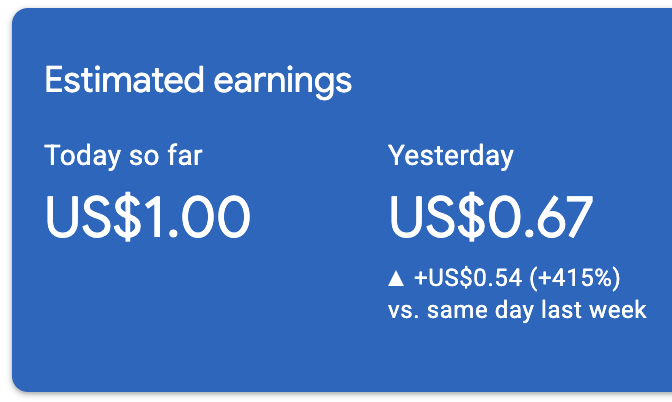Select the "Yesterday" label
This screenshot has width=672, height=402.
pyautogui.click(x=450, y=156)
